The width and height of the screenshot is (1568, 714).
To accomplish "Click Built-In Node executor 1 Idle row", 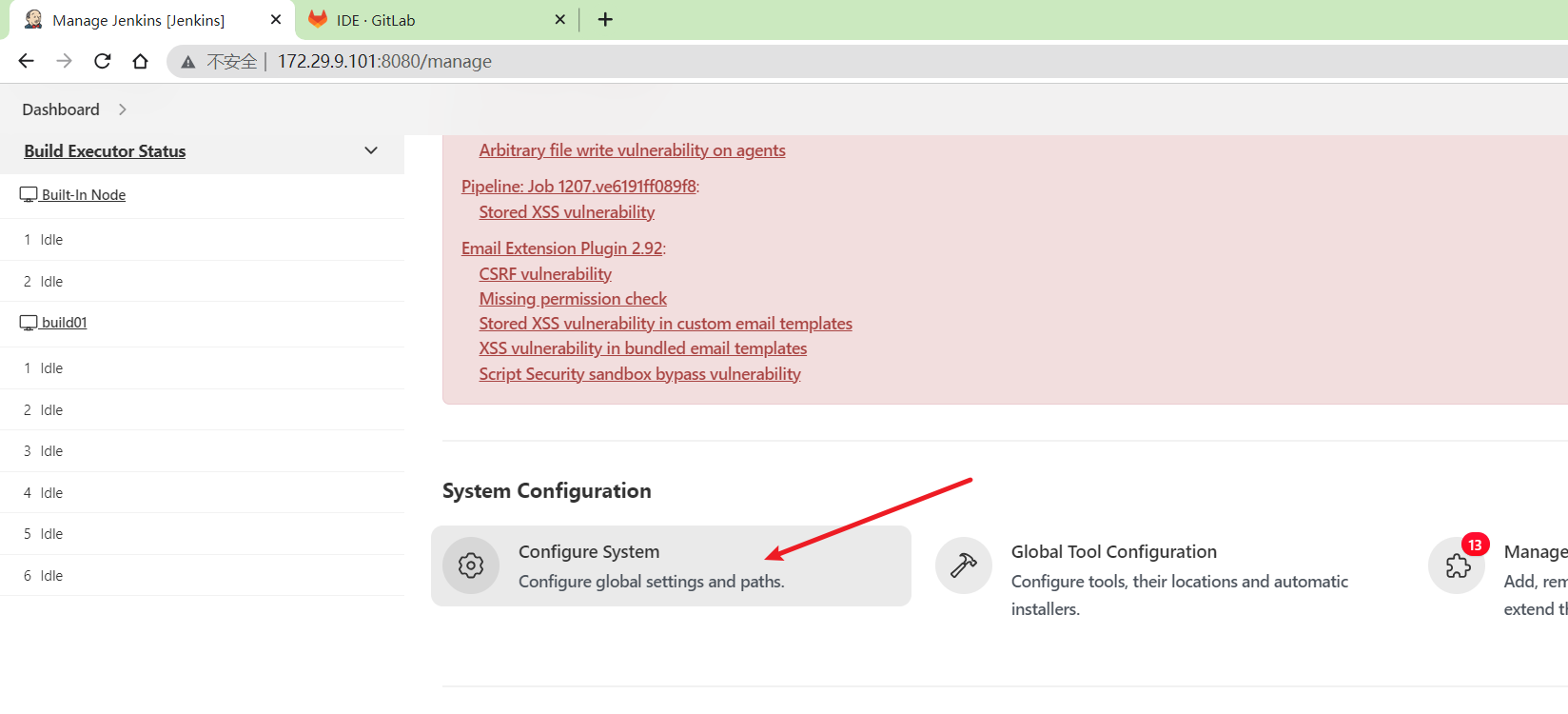I will (202, 240).
